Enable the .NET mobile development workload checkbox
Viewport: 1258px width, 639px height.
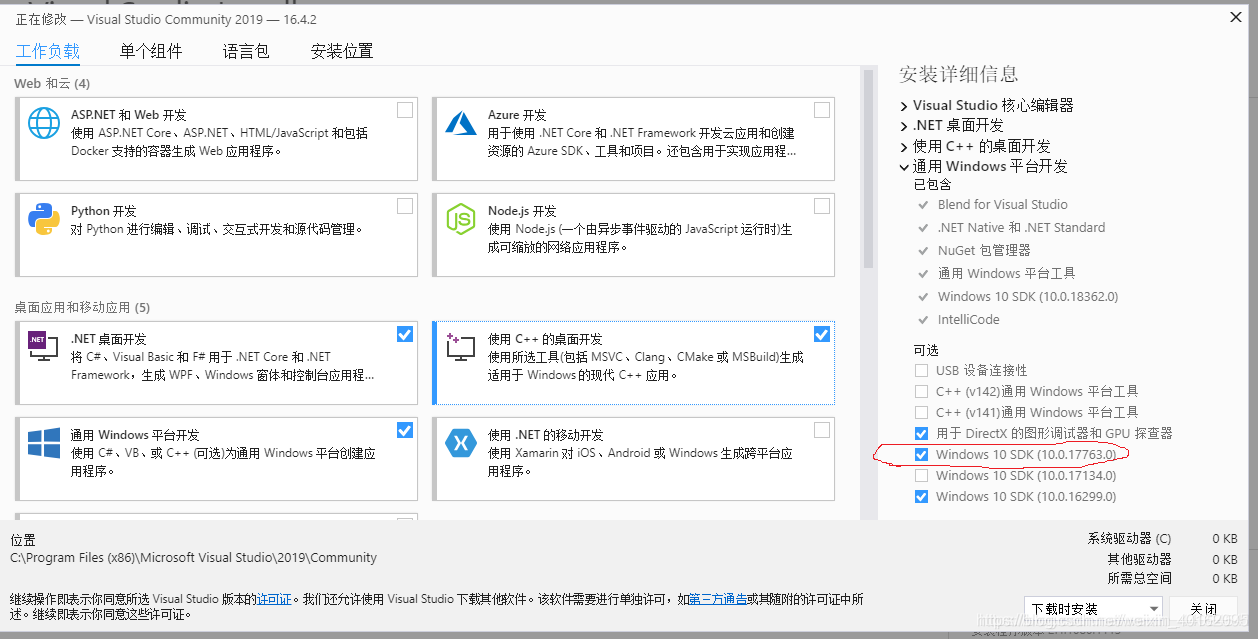click(822, 430)
